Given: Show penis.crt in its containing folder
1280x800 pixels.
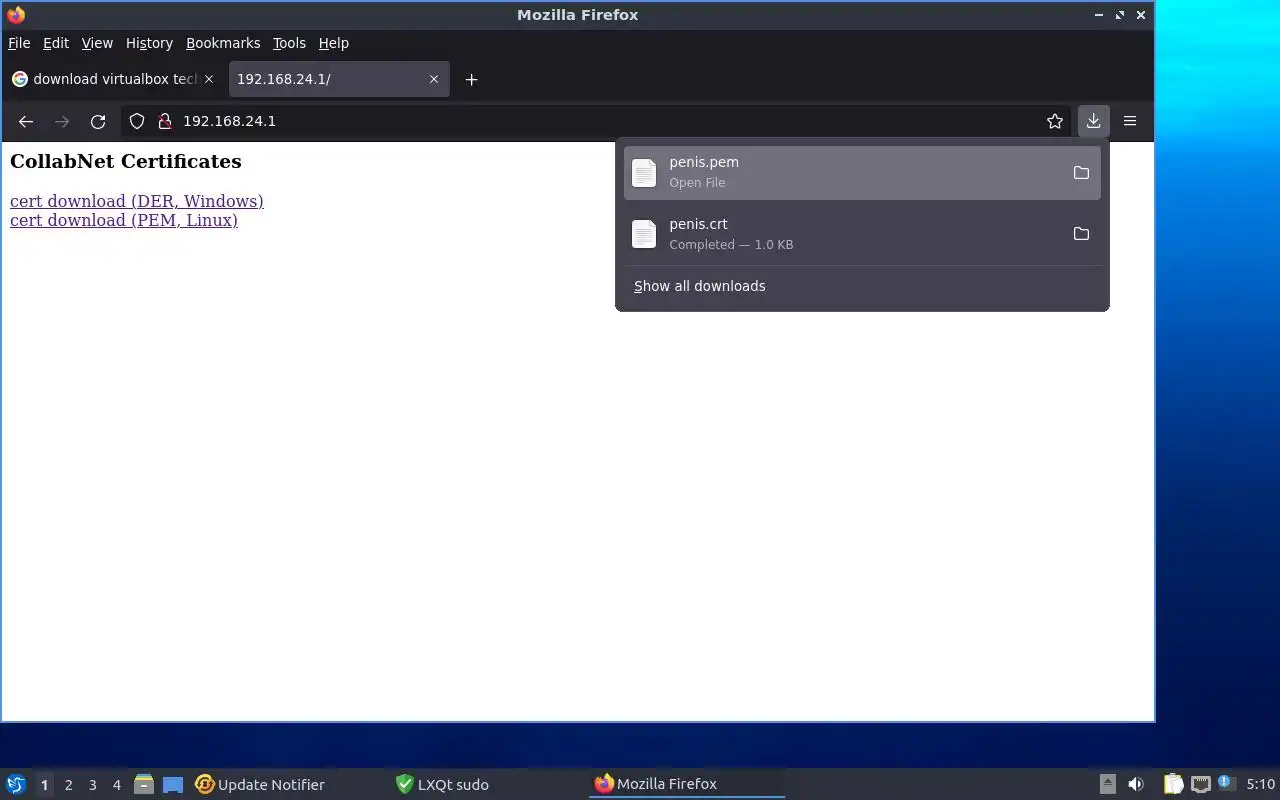Looking at the screenshot, I should coord(1081,234).
